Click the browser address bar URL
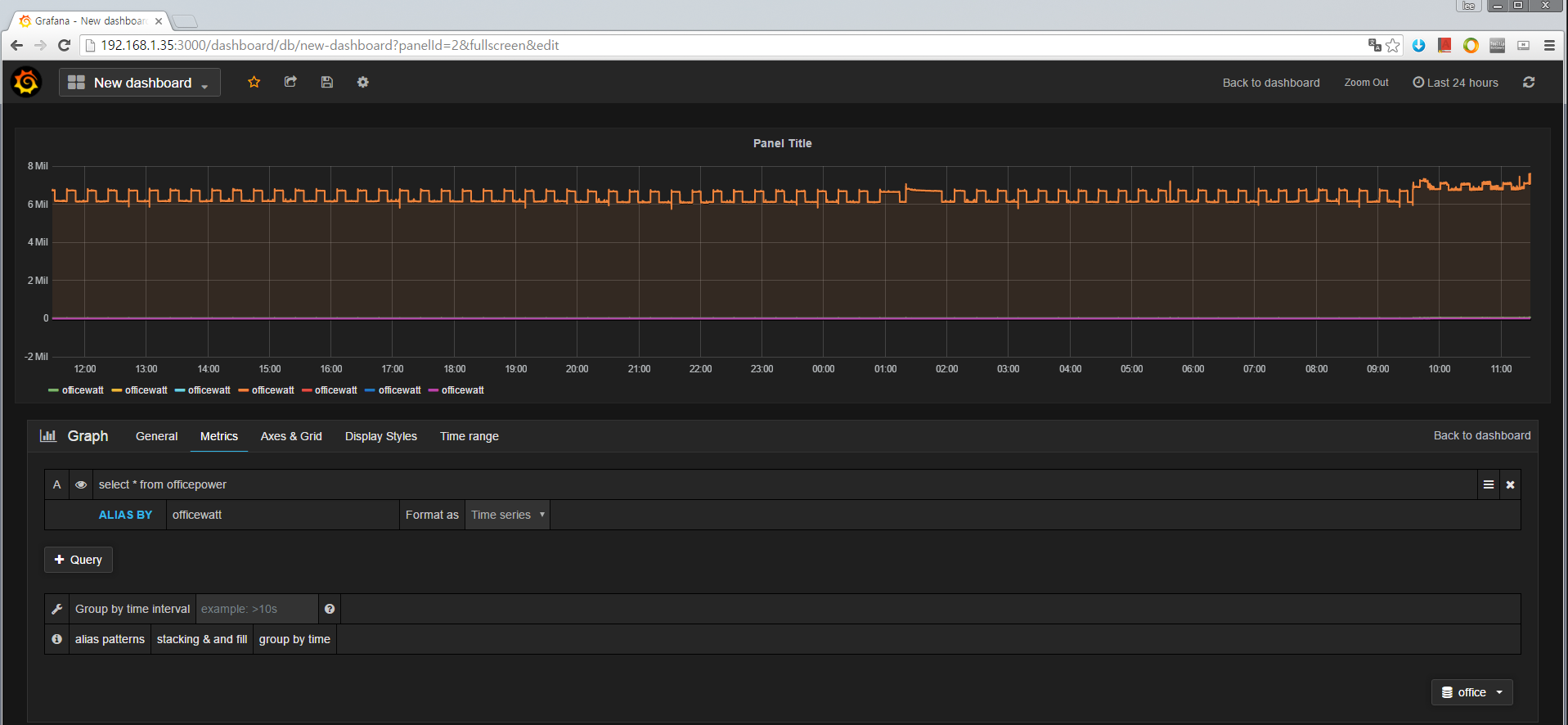This screenshot has height=725, width=1568. point(330,45)
